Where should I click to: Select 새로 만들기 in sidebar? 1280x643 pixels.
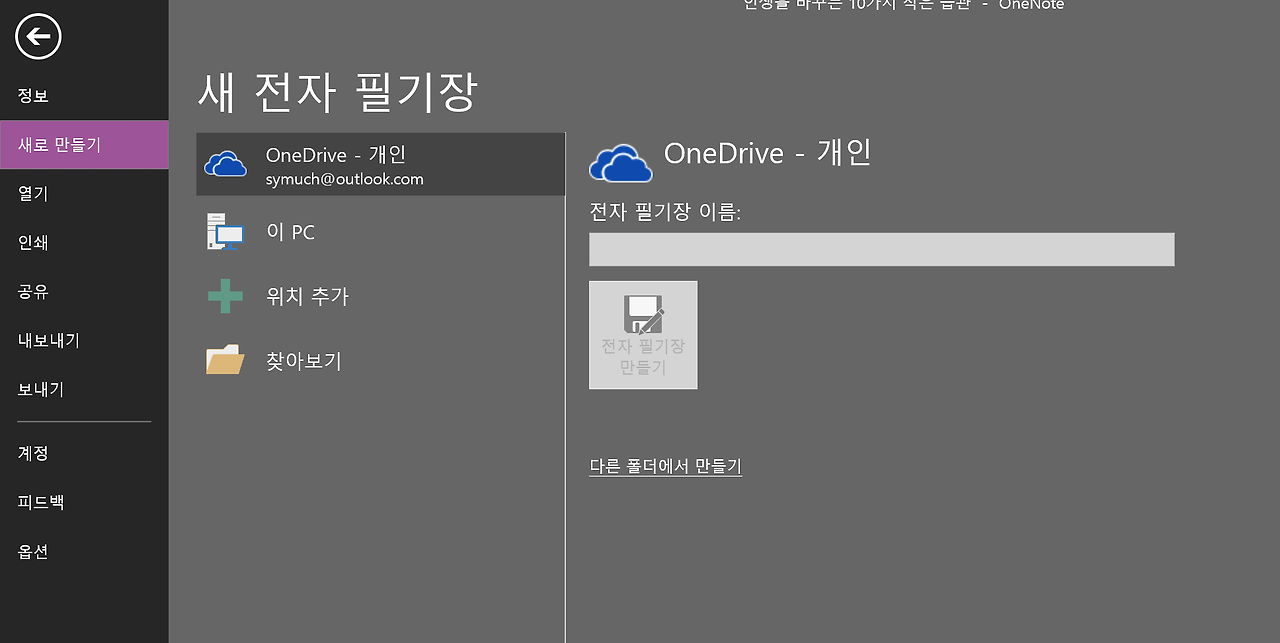click(x=84, y=145)
